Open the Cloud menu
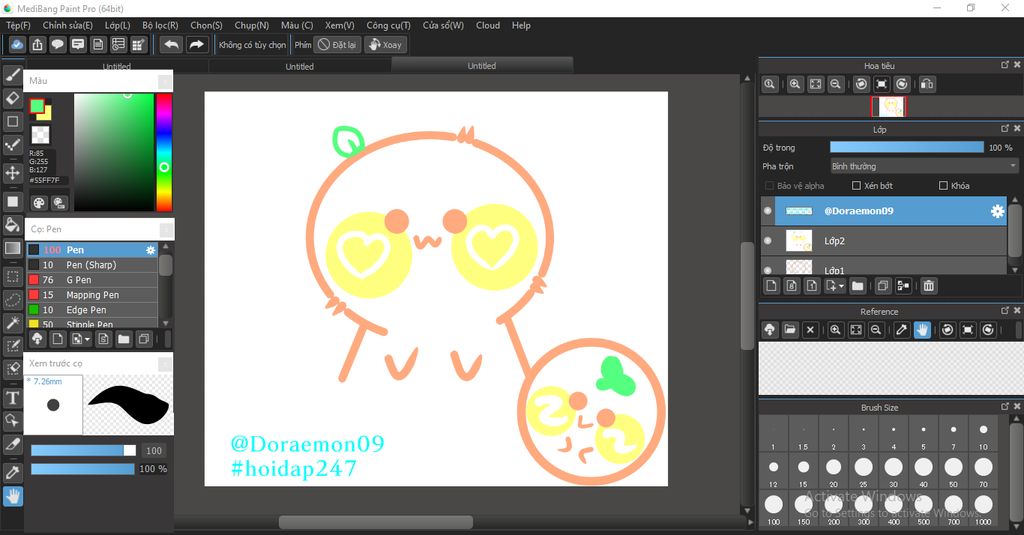This screenshot has width=1024, height=535. 488,25
